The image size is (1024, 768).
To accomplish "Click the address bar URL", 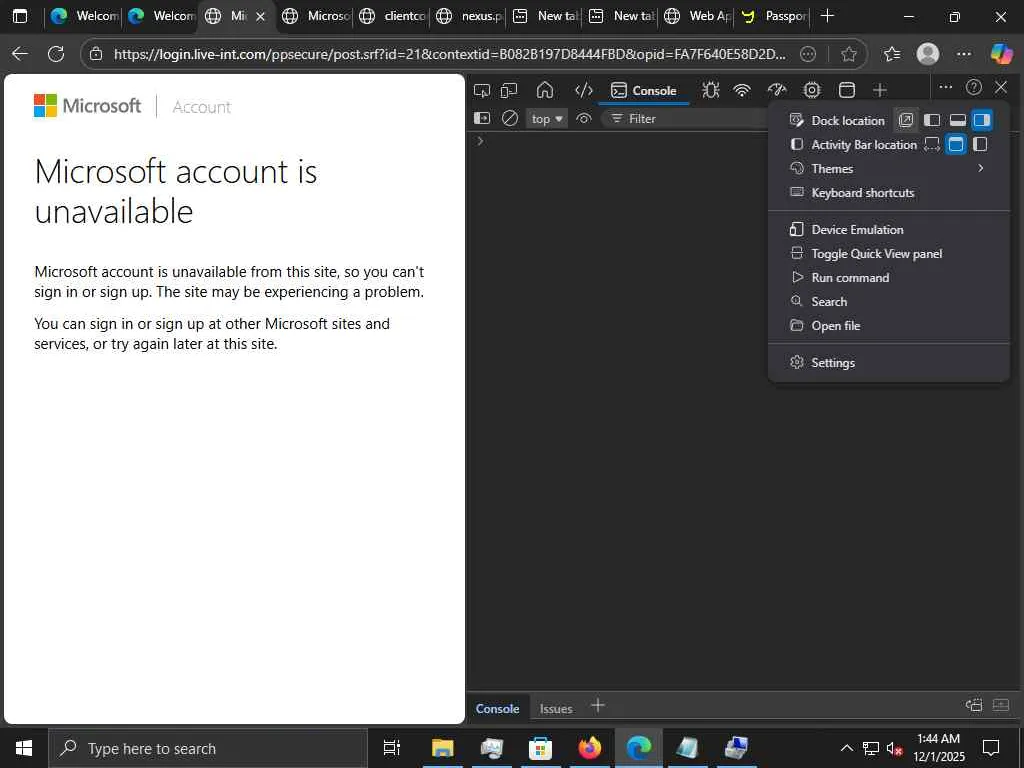I will pyautogui.click(x=450, y=54).
